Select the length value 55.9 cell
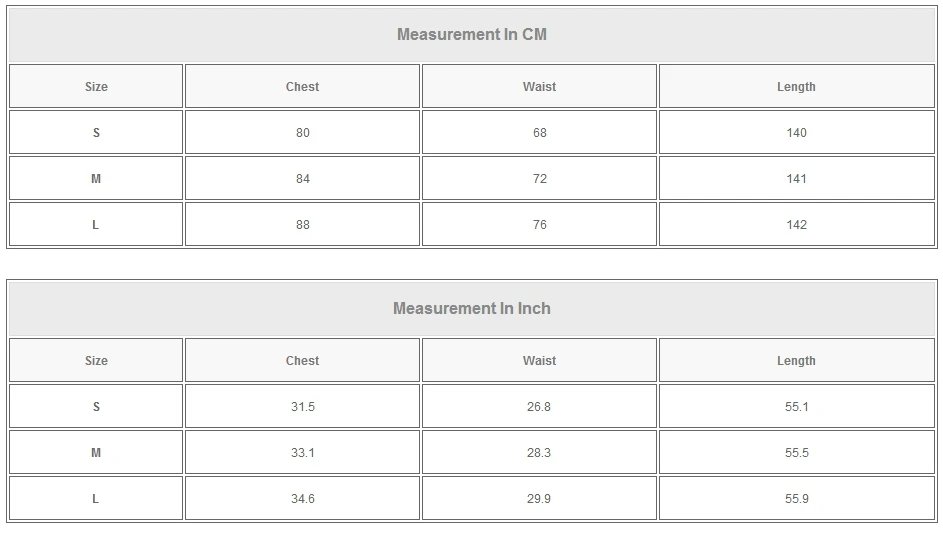The width and height of the screenshot is (943, 537). click(796, 499)
